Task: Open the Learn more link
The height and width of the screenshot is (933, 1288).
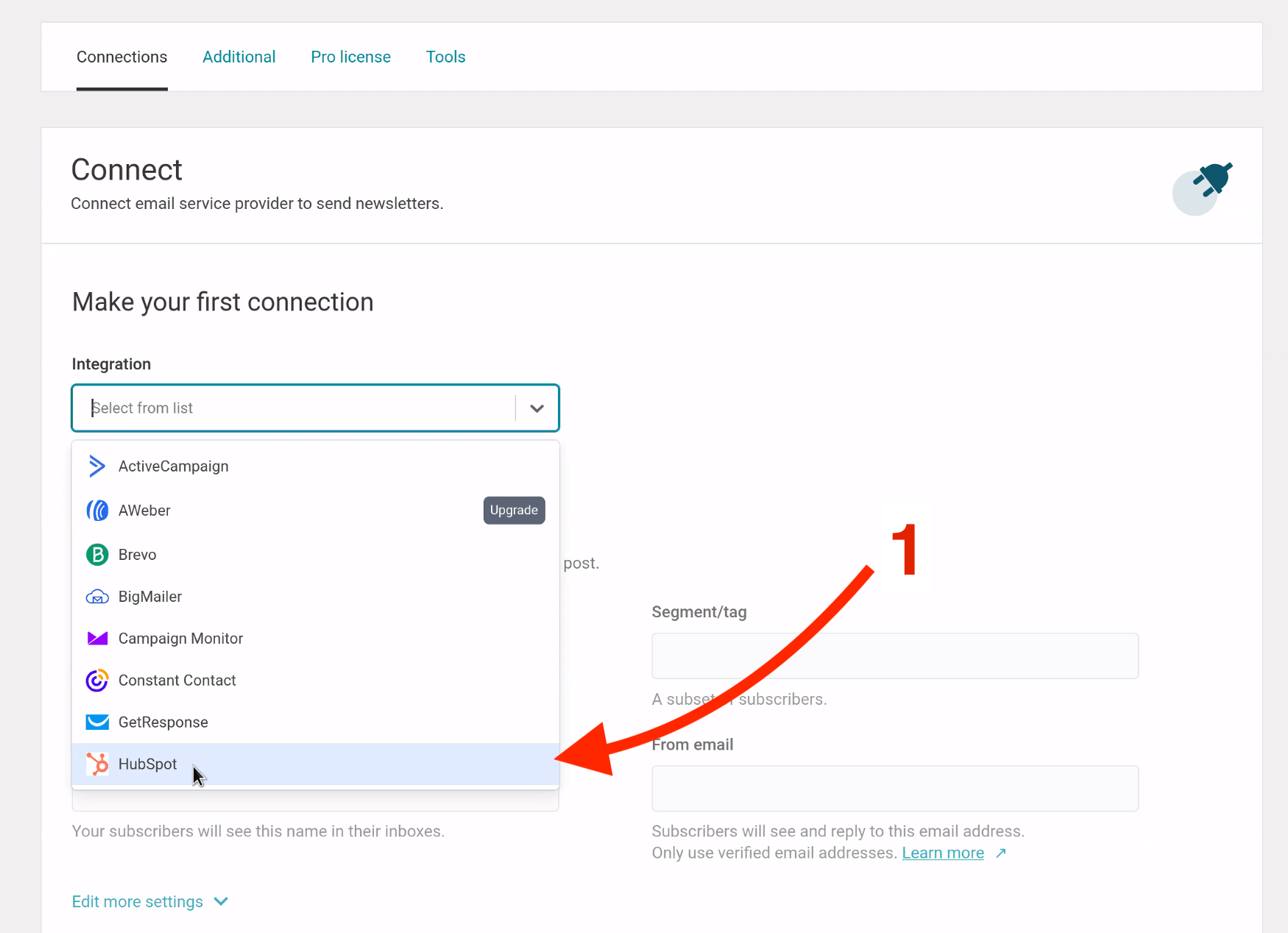Action: 943,854
